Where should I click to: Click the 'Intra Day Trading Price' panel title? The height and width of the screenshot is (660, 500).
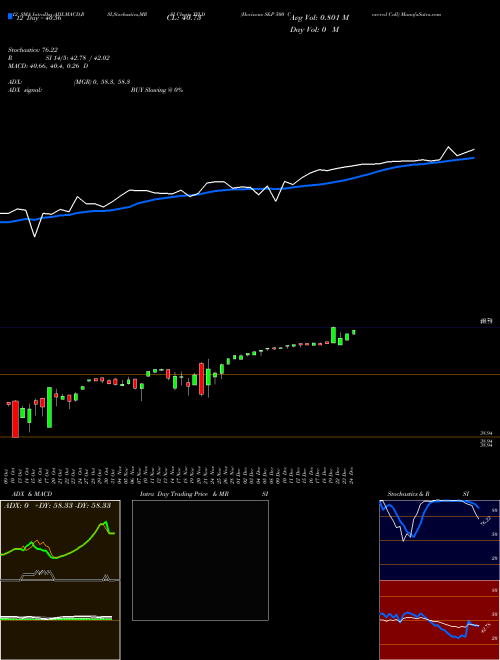tap(174, 494)
